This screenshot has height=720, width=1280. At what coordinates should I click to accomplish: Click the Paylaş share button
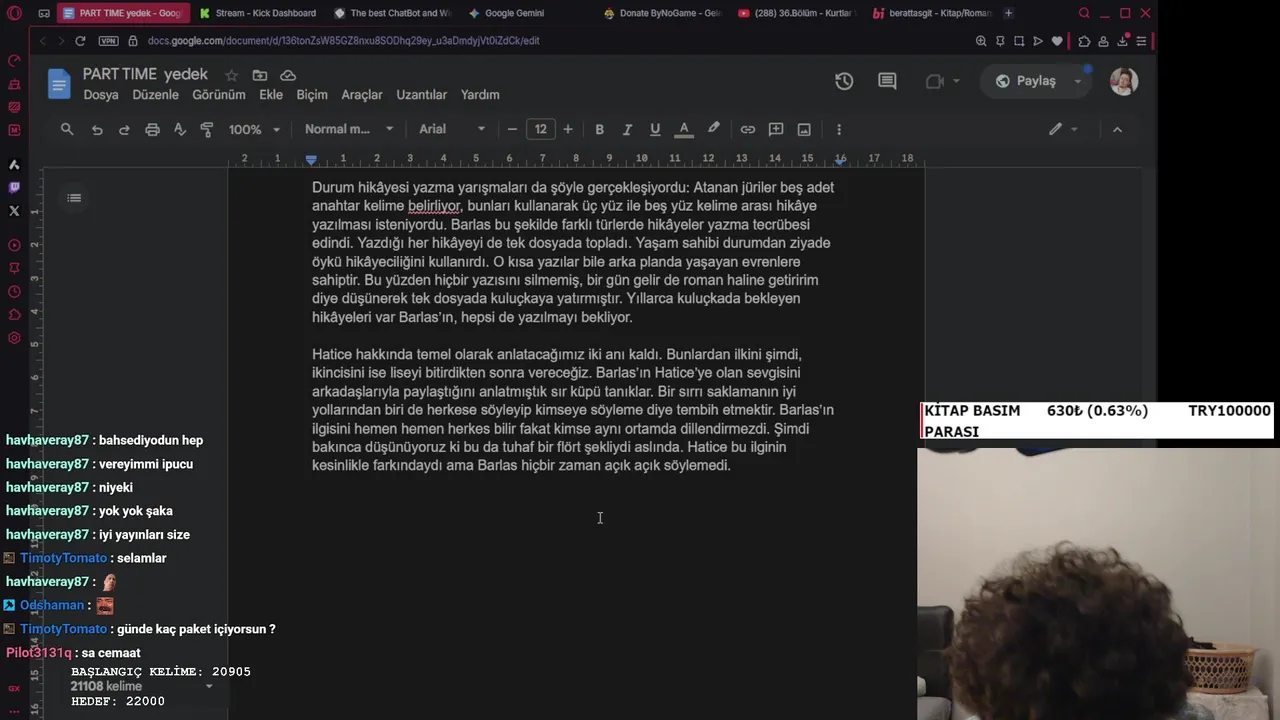pyautogui.click(x=1026, y=81)
